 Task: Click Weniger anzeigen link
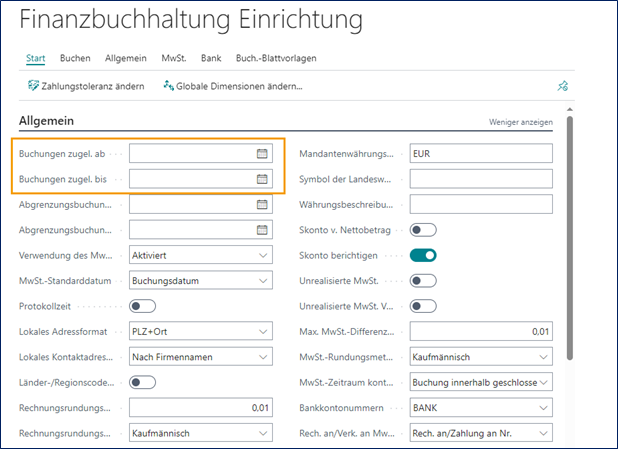point(521,122)
